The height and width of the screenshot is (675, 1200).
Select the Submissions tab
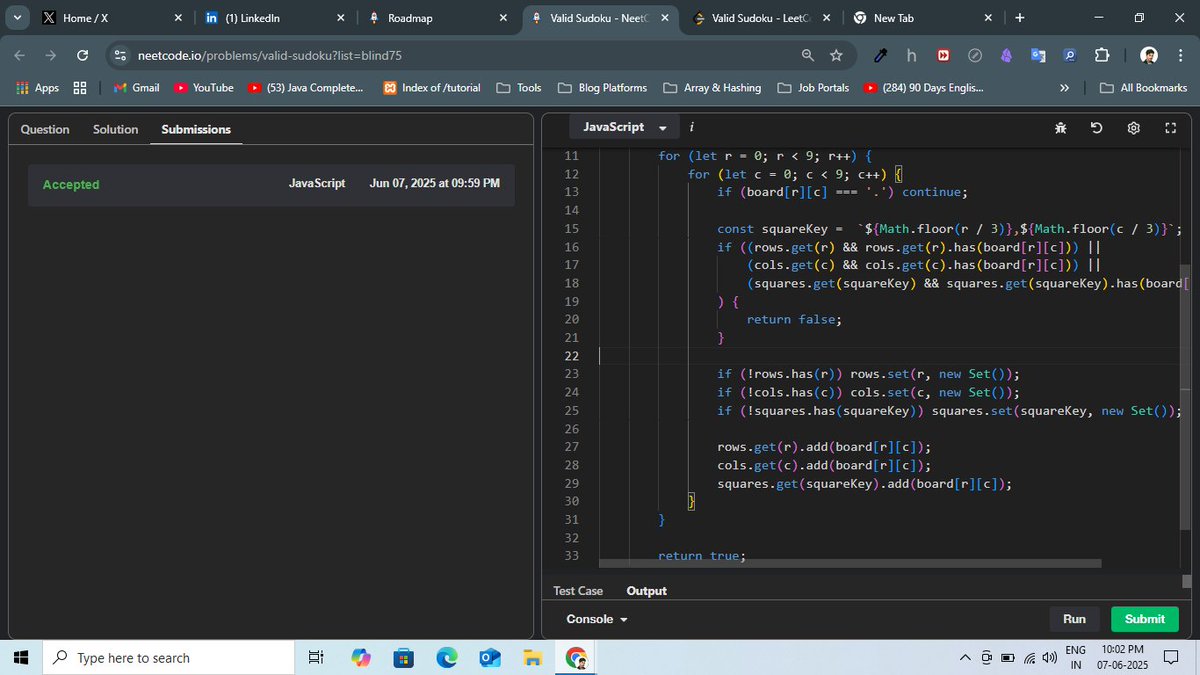[196, 129]
